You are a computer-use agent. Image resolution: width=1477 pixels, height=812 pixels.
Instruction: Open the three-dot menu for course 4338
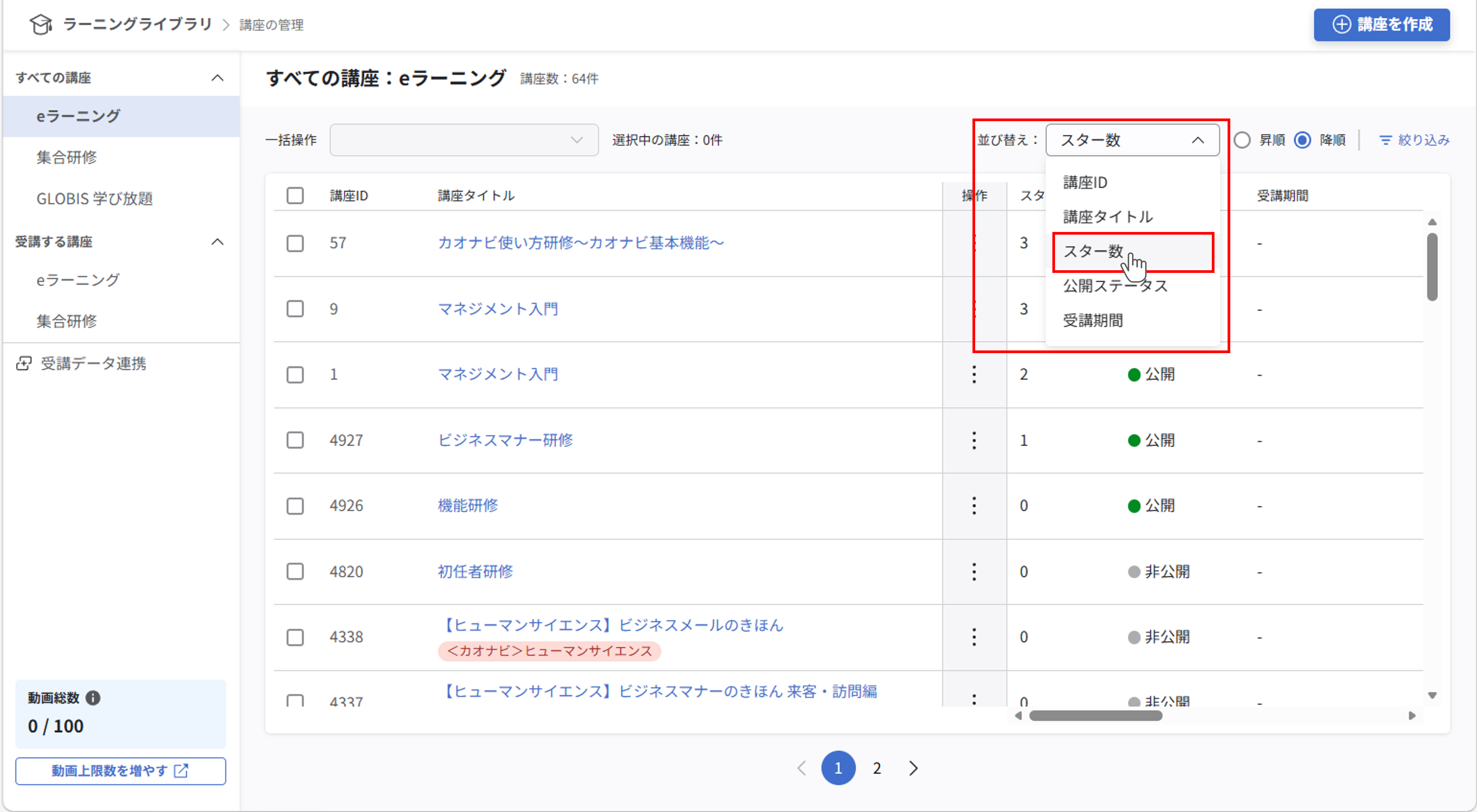(x=973, y=637)
